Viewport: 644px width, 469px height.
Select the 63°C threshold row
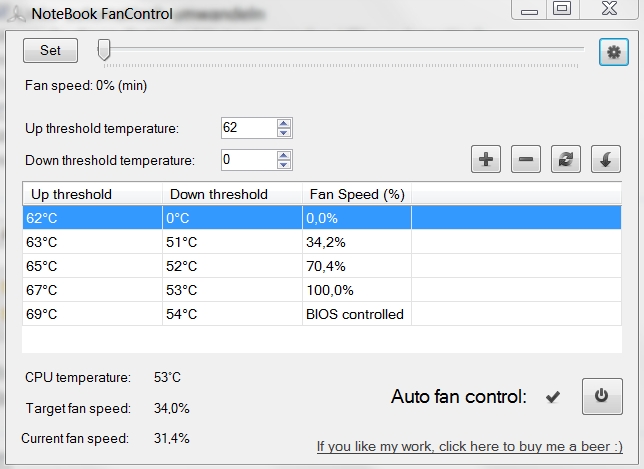[322, 242]
